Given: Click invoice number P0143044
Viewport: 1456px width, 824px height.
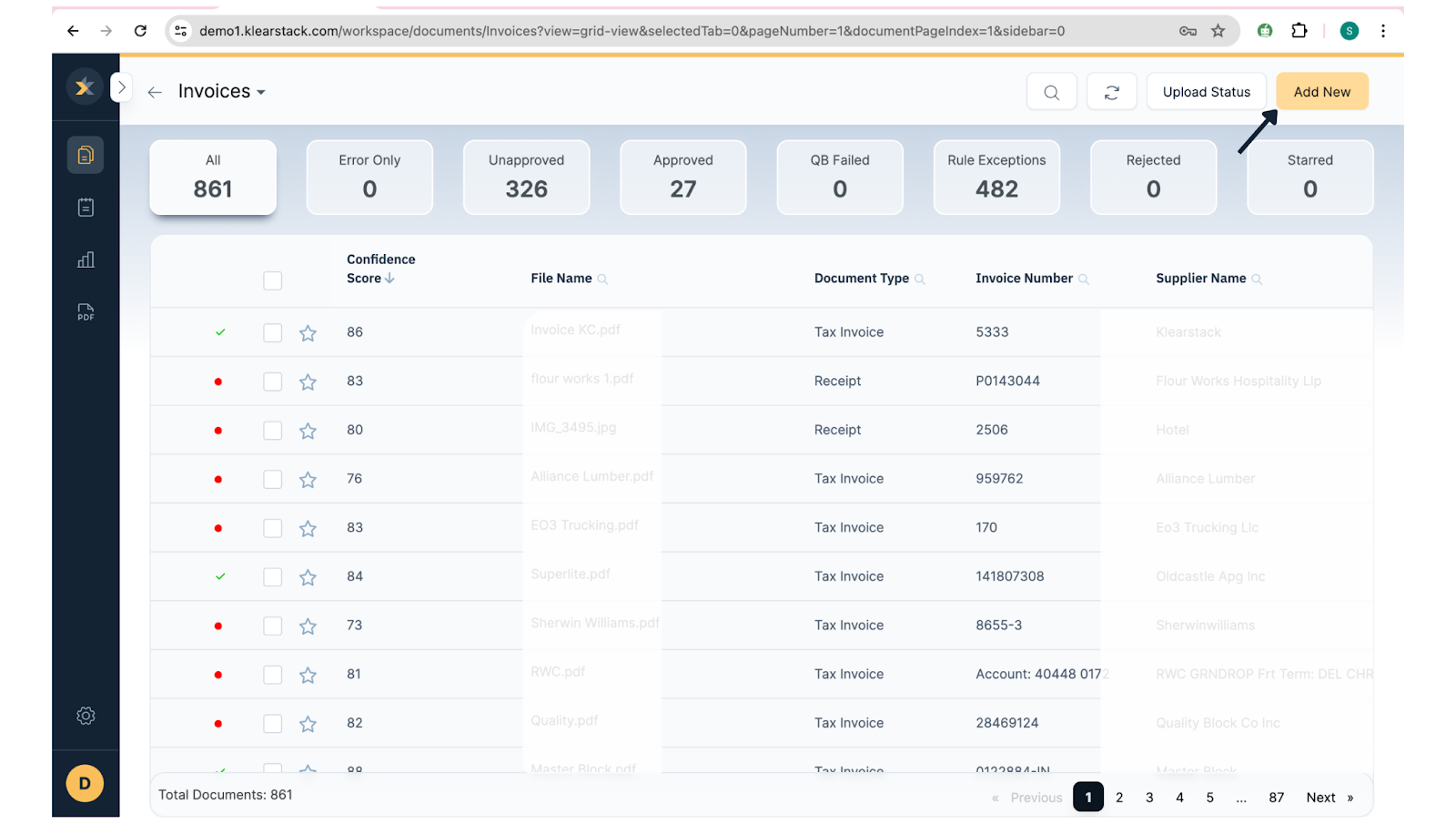Looking at the screenshot, I should pos(1007,381).
